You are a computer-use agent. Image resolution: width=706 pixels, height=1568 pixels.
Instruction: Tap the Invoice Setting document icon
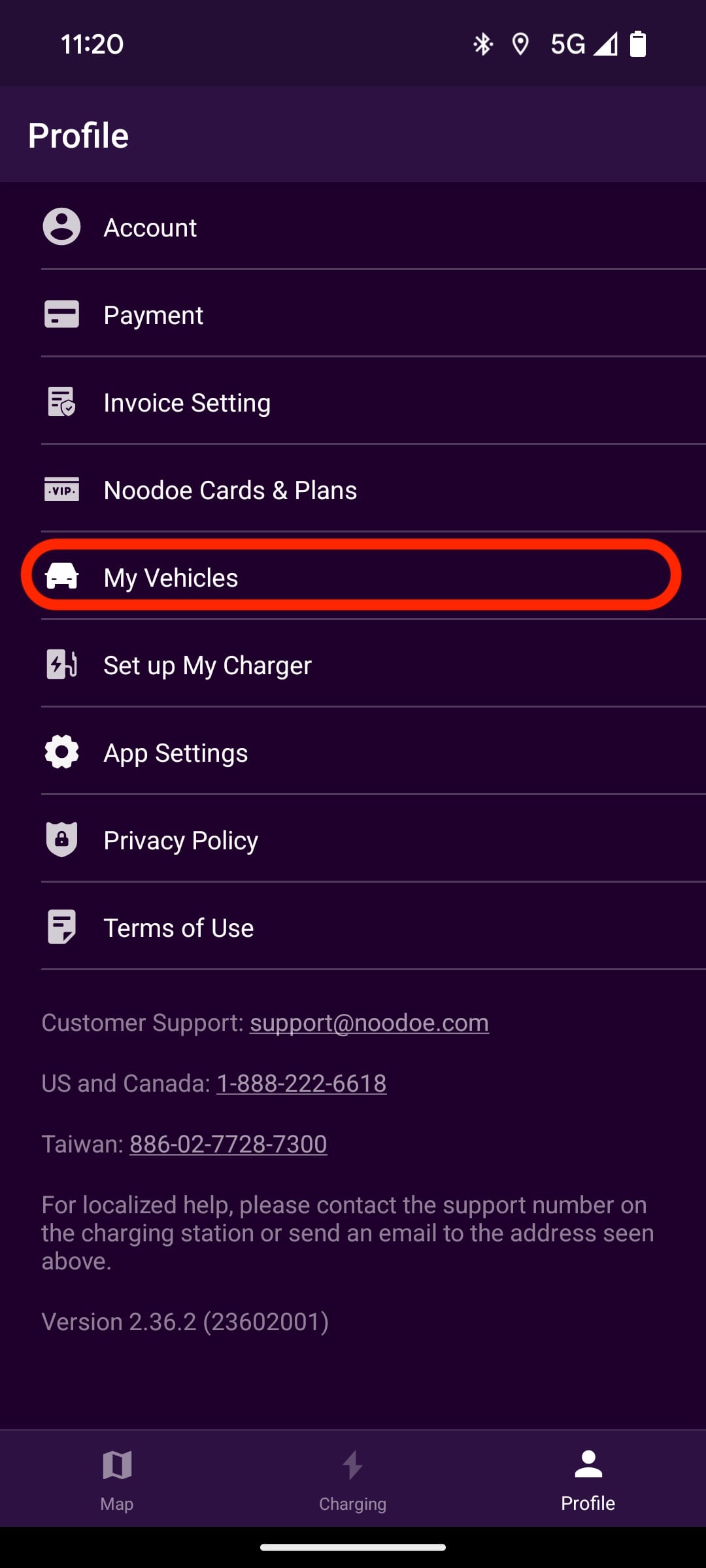61,402
